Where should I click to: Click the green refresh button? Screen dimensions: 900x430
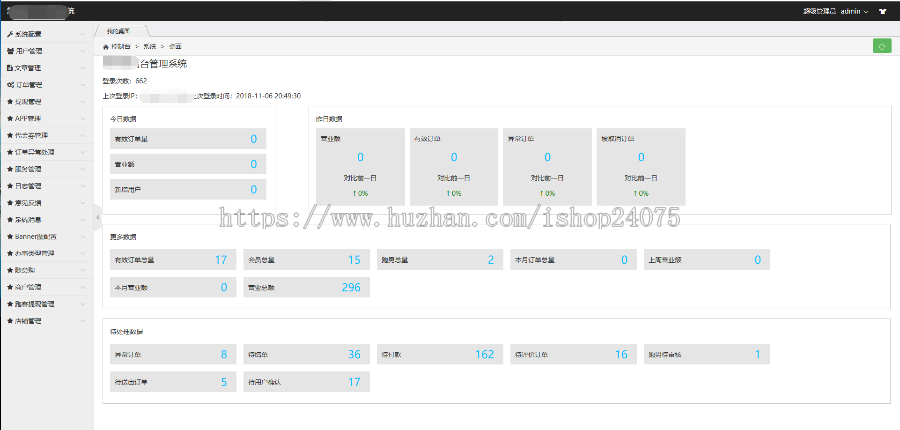point(882,46)
